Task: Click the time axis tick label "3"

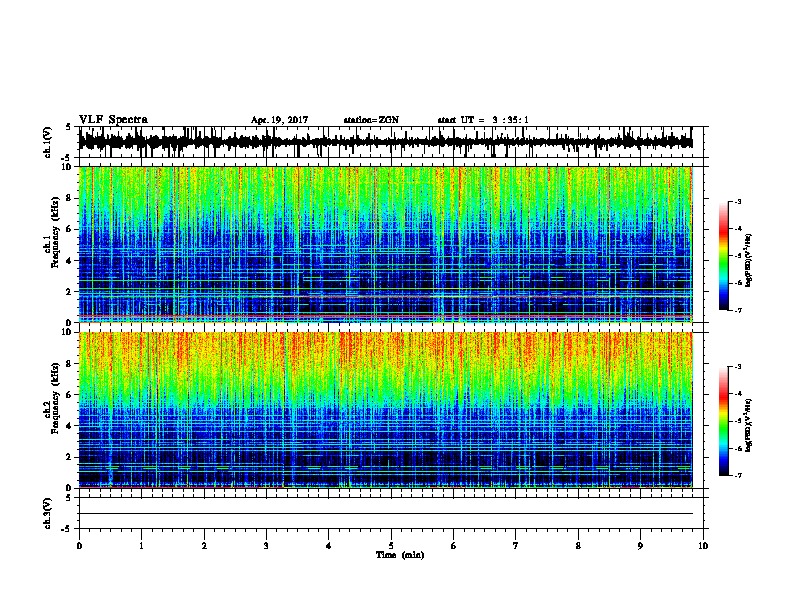Action: pos(266,545)
